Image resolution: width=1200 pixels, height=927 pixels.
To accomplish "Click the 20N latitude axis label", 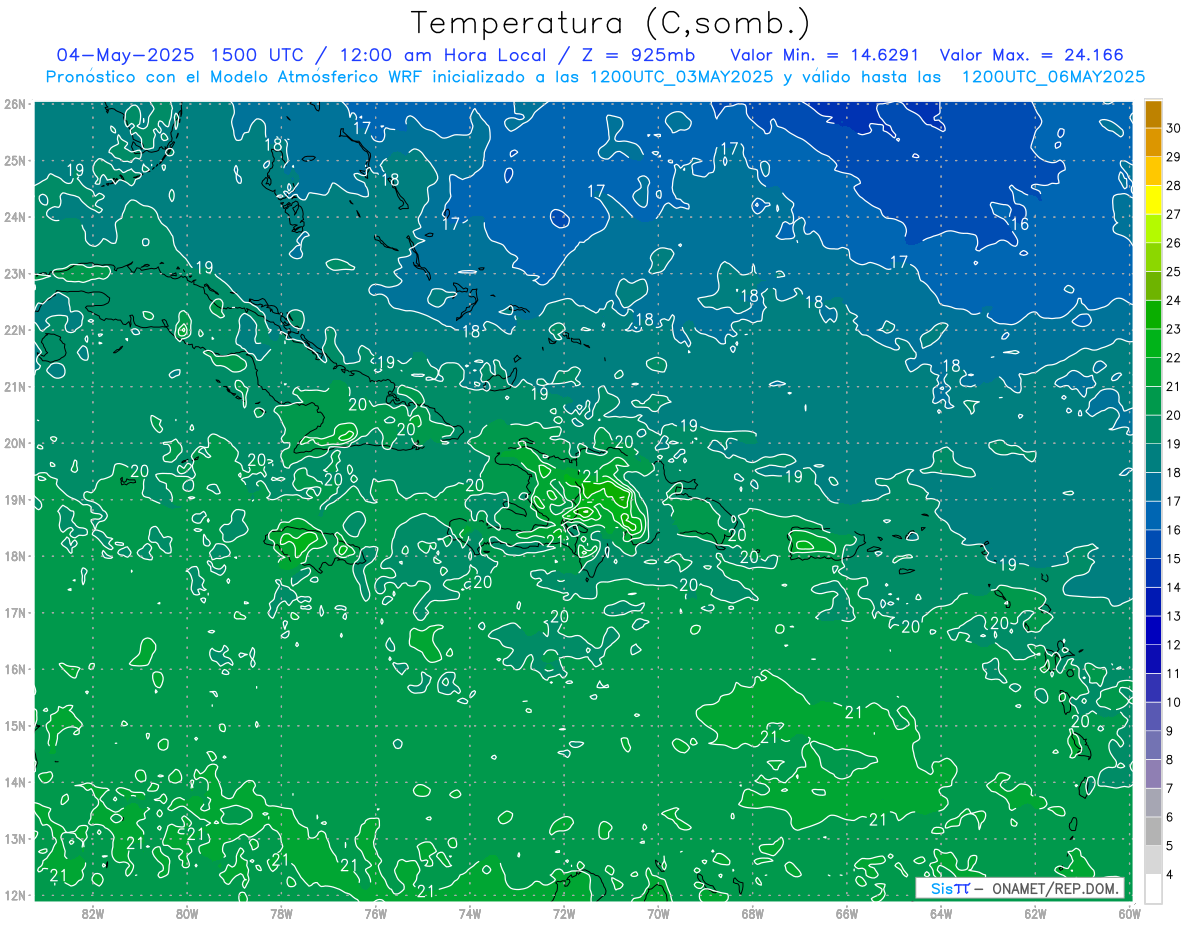I will (x=15, y=443).
